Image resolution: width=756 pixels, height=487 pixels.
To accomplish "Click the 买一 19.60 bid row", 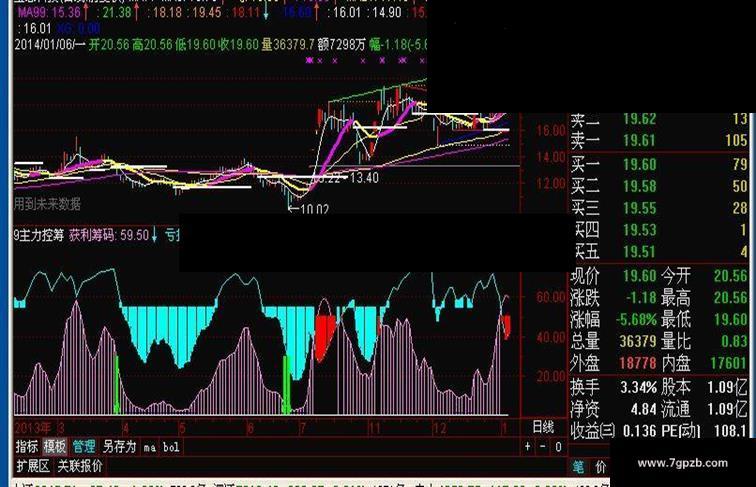I will [659, 164].
